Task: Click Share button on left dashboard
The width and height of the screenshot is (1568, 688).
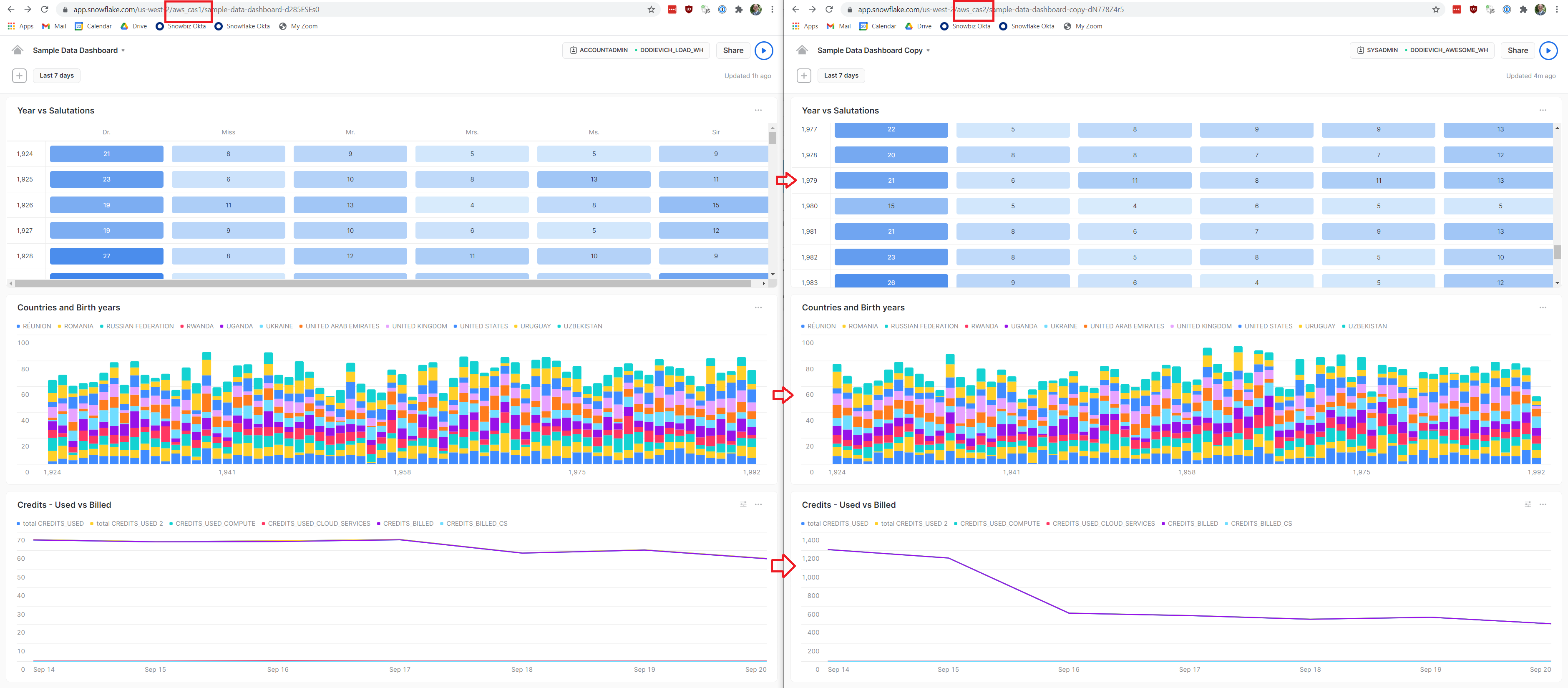Action: point(733,50)
